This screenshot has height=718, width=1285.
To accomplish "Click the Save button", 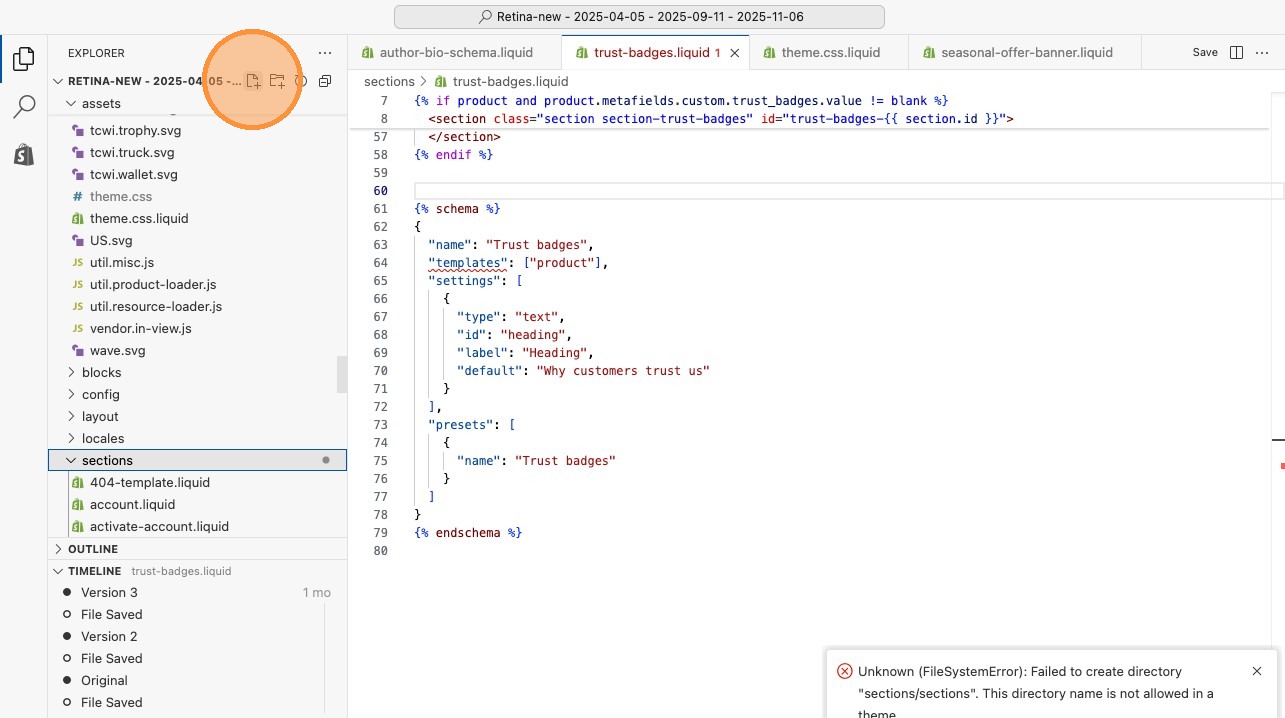I will [1204, 52].
